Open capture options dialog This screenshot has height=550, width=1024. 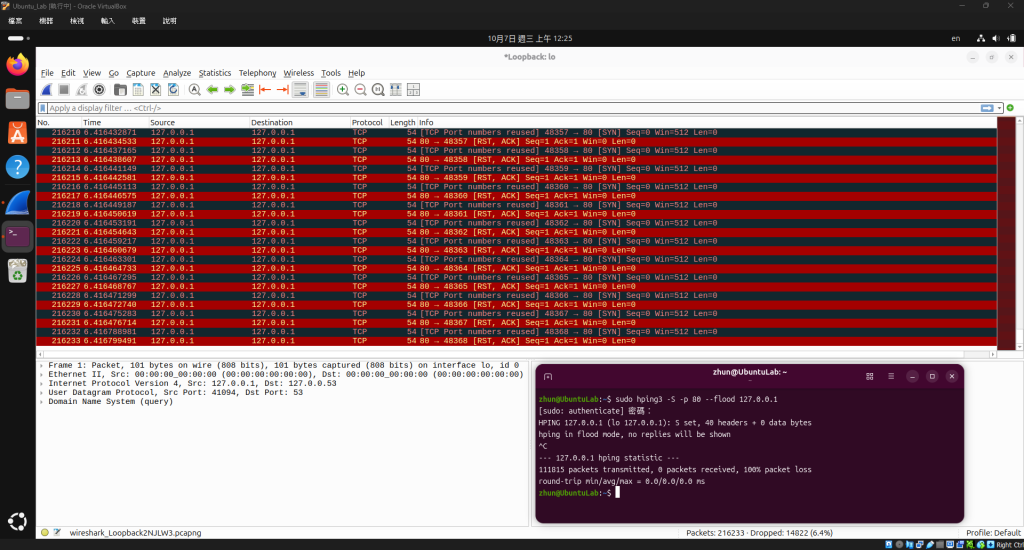click(99, 90)
